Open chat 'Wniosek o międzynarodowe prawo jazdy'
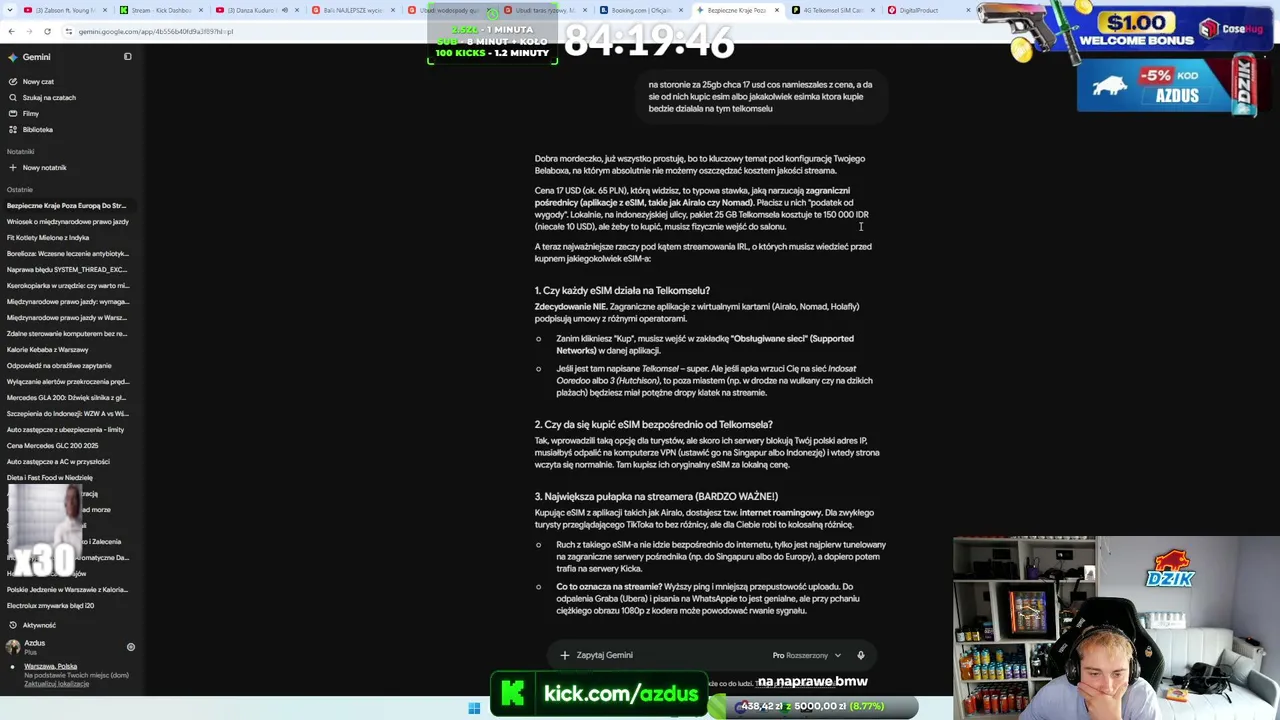The image size is (1280, 720). (67, 222)
